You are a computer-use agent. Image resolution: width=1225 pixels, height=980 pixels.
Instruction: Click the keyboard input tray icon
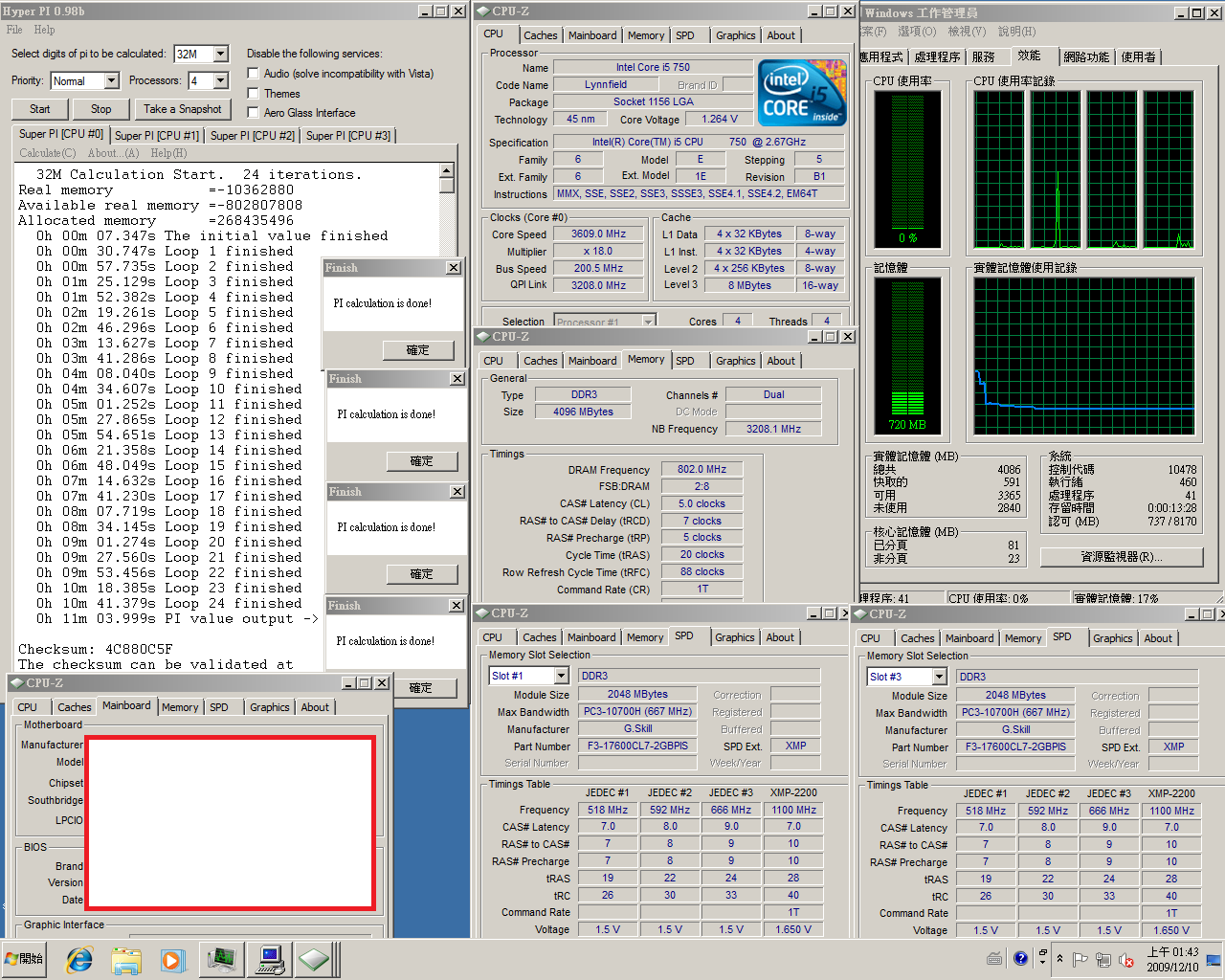click(995, 958)
